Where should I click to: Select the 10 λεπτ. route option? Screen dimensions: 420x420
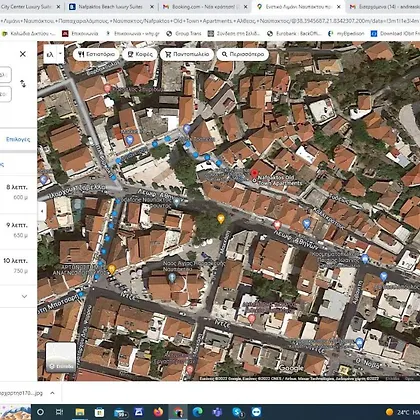[18, 266]
